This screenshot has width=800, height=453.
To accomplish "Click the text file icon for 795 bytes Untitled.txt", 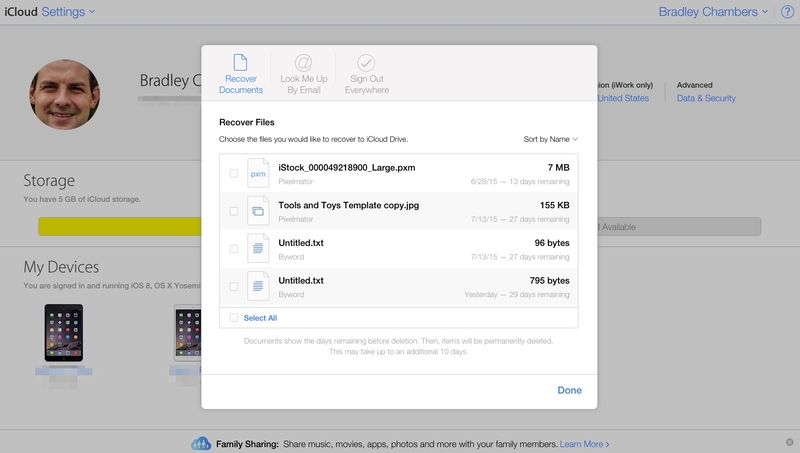I will [258, 286].
